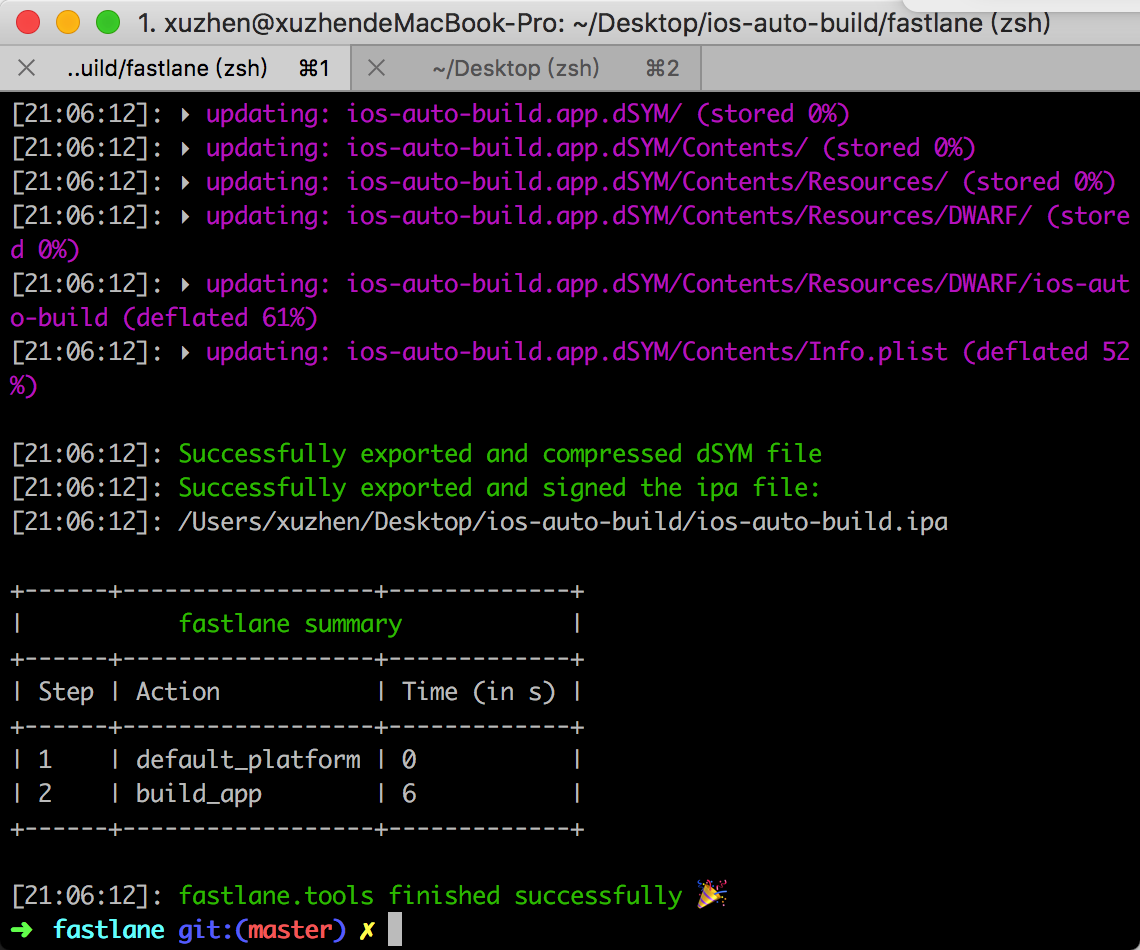The height and width of the screenshot is (950, 1140).
Task: Click step number 1 in summary table
Action: 45,760
